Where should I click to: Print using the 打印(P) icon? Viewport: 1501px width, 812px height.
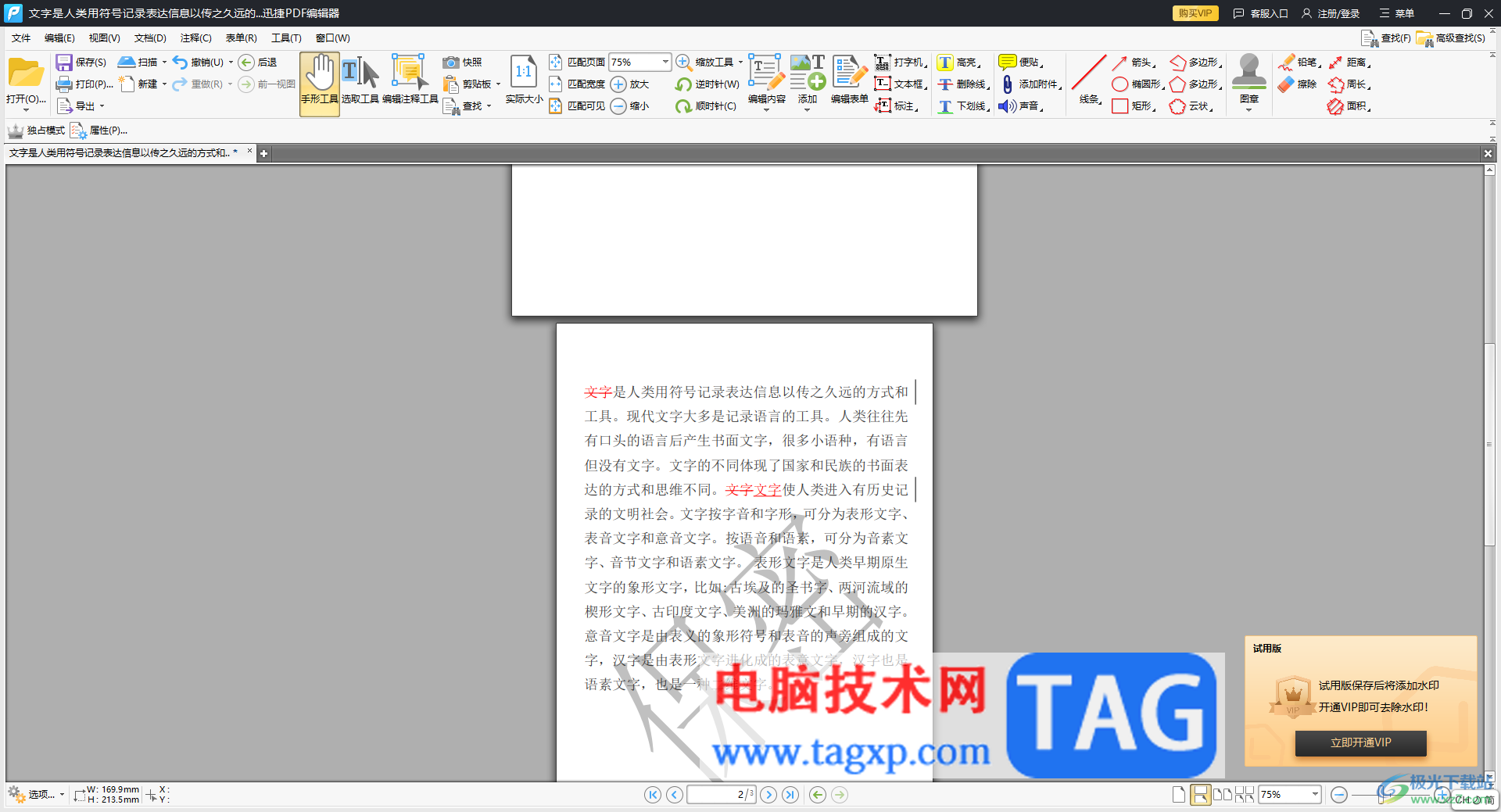pyautogui.click(x=84, y=84)
